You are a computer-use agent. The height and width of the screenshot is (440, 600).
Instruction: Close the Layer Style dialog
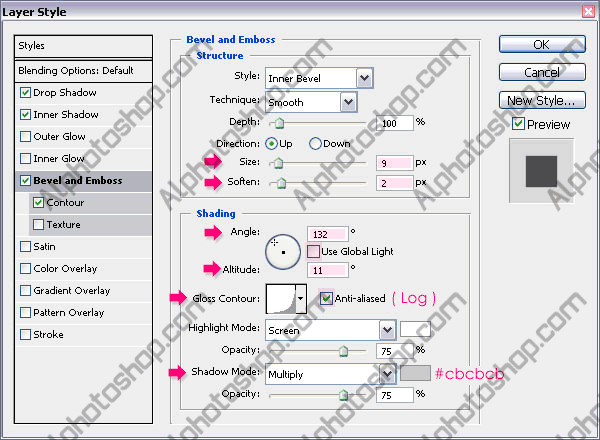(x=589, y=11)
